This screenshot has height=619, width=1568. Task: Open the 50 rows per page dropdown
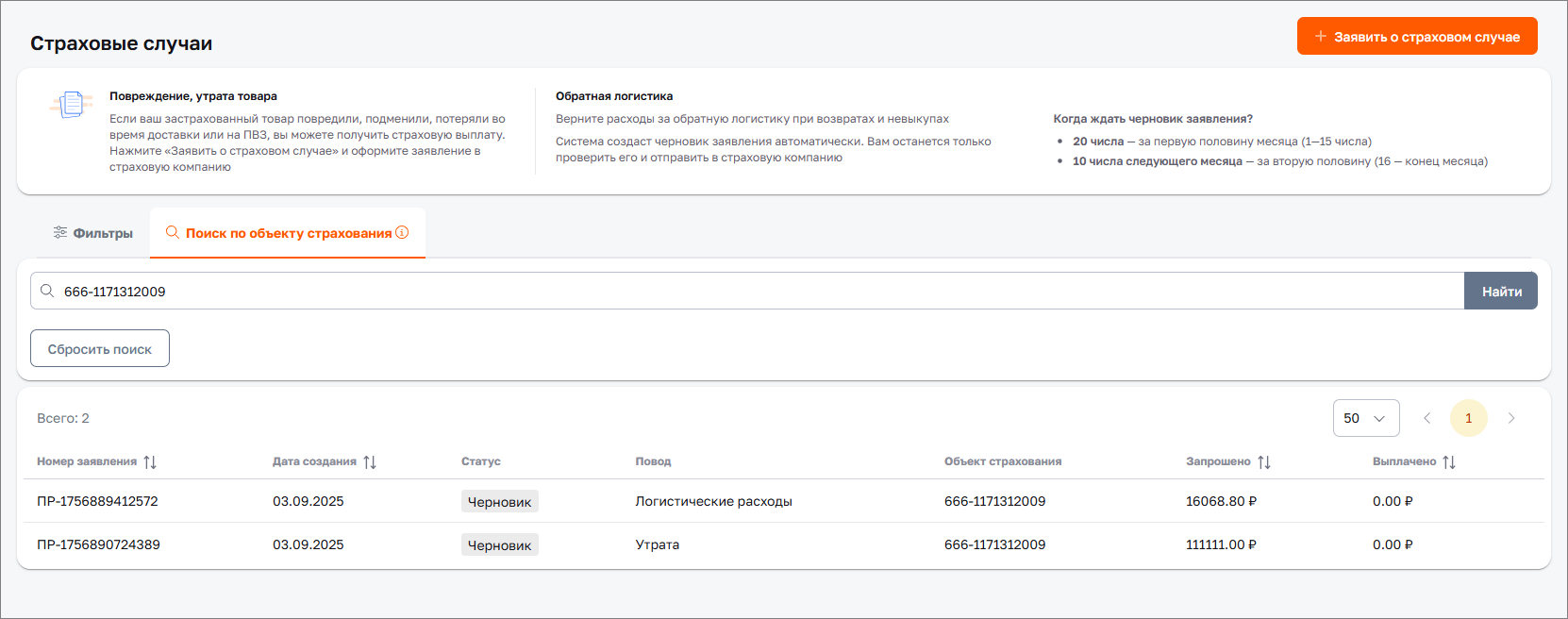coord(1365,418)
